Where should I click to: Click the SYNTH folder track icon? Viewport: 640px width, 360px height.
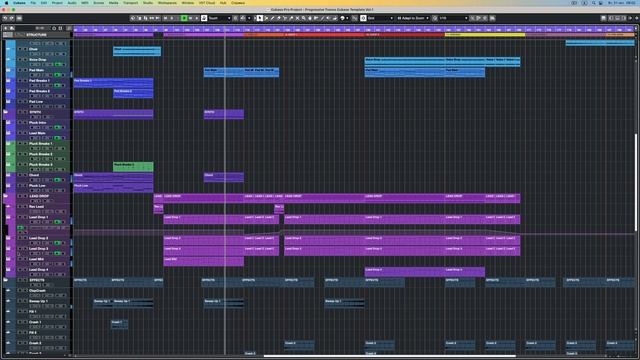tap(6, 112)
